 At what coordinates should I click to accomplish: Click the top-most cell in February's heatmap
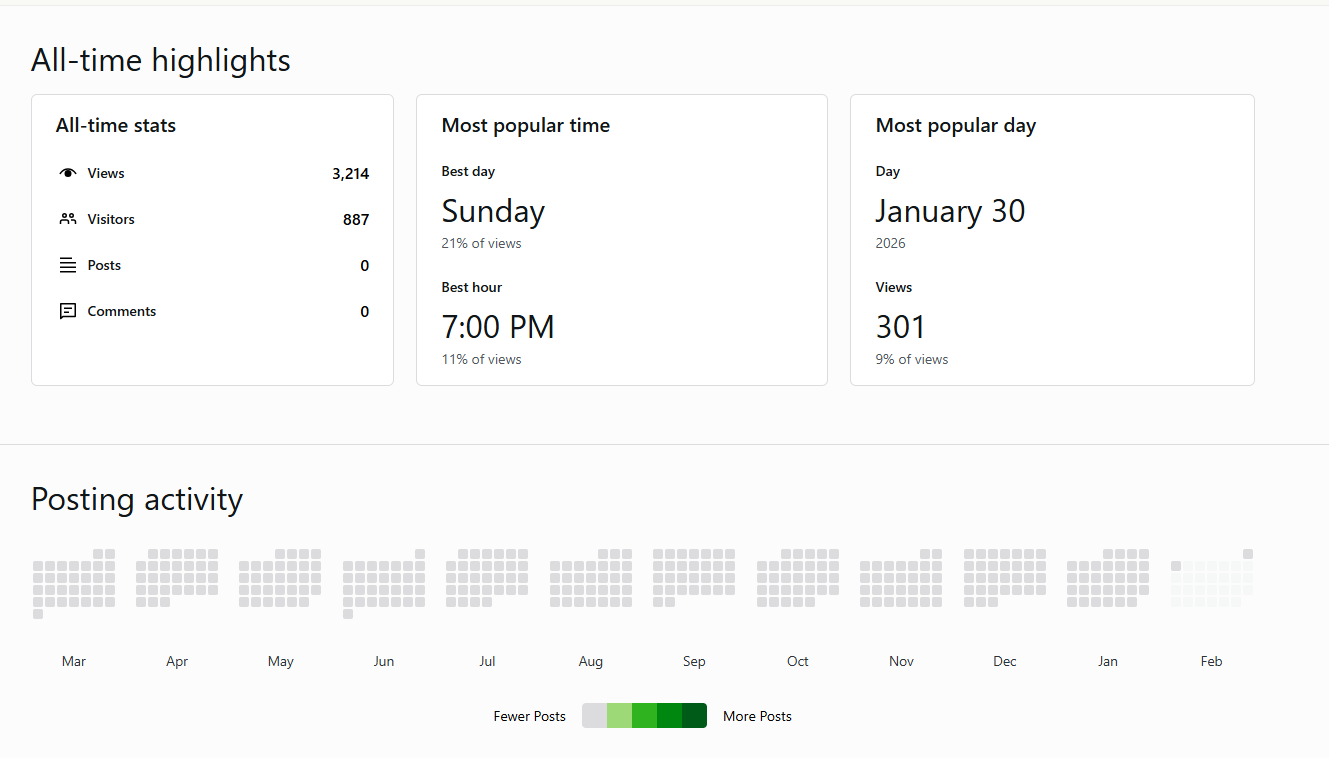1248,554
